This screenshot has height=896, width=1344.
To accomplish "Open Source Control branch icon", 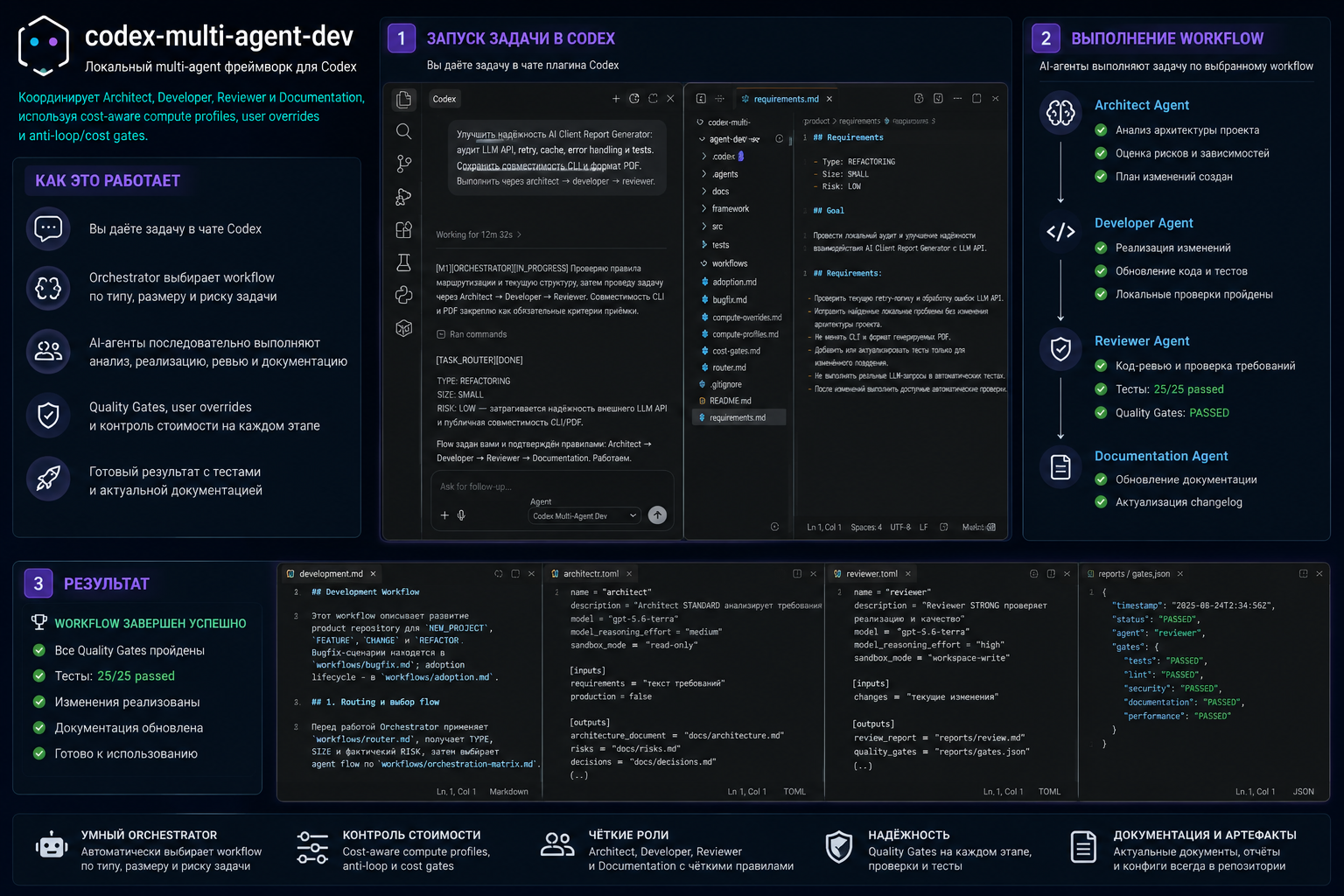I will [403, 164].
